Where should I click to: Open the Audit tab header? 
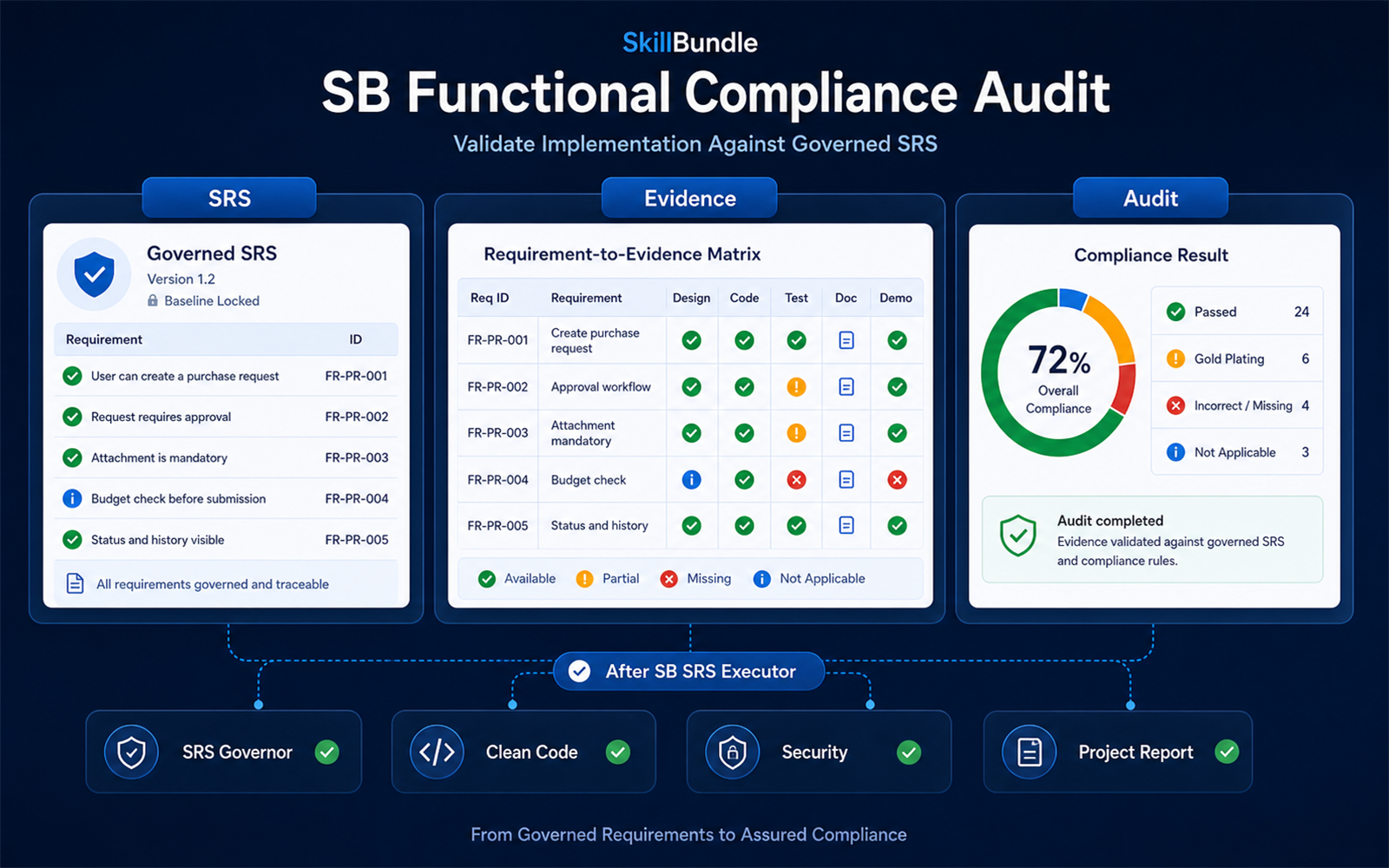pos(1150,198)
